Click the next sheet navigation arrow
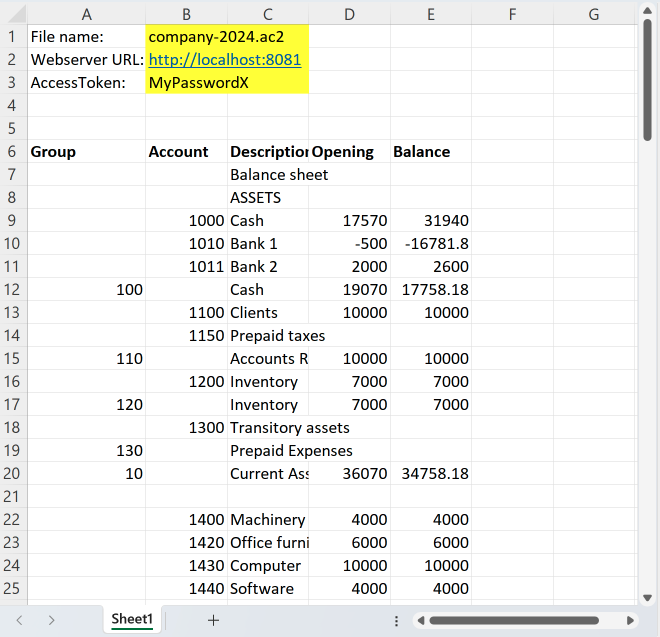660x637 pixels. click(x=51, y=620)
